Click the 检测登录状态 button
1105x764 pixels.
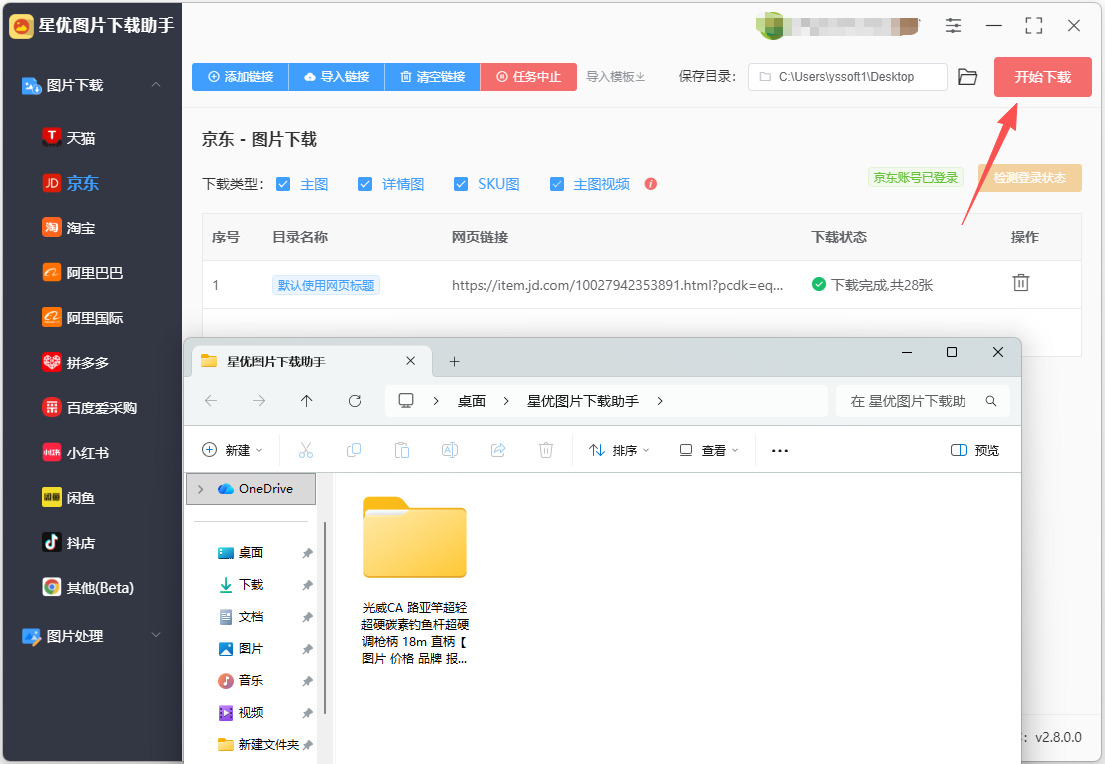[1030, 178]
